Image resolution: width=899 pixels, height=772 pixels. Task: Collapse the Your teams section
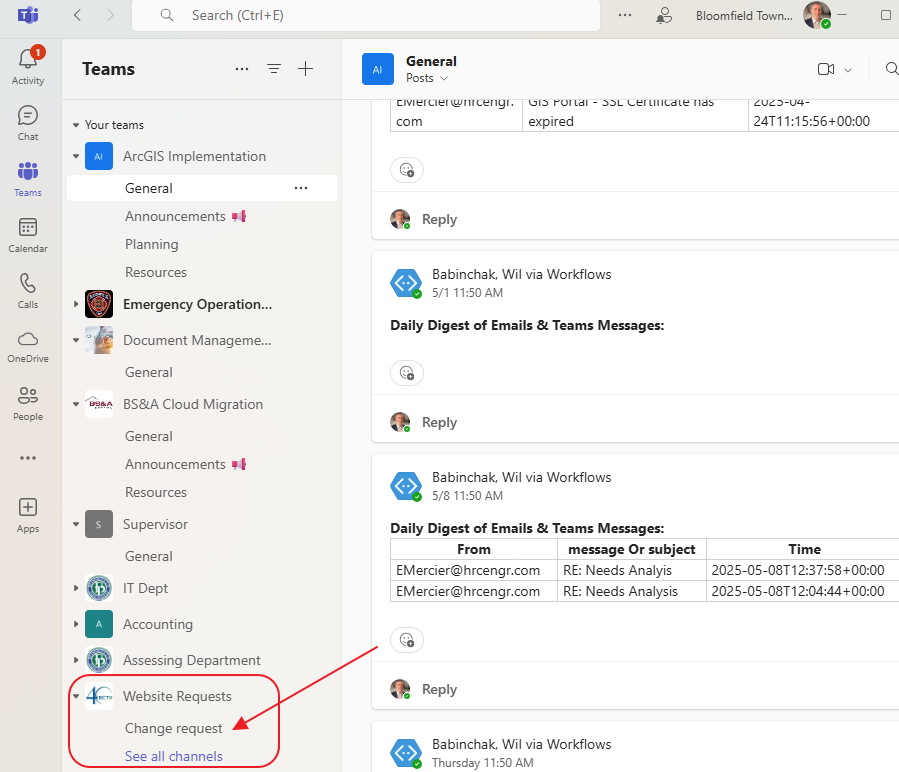(76, 125)
